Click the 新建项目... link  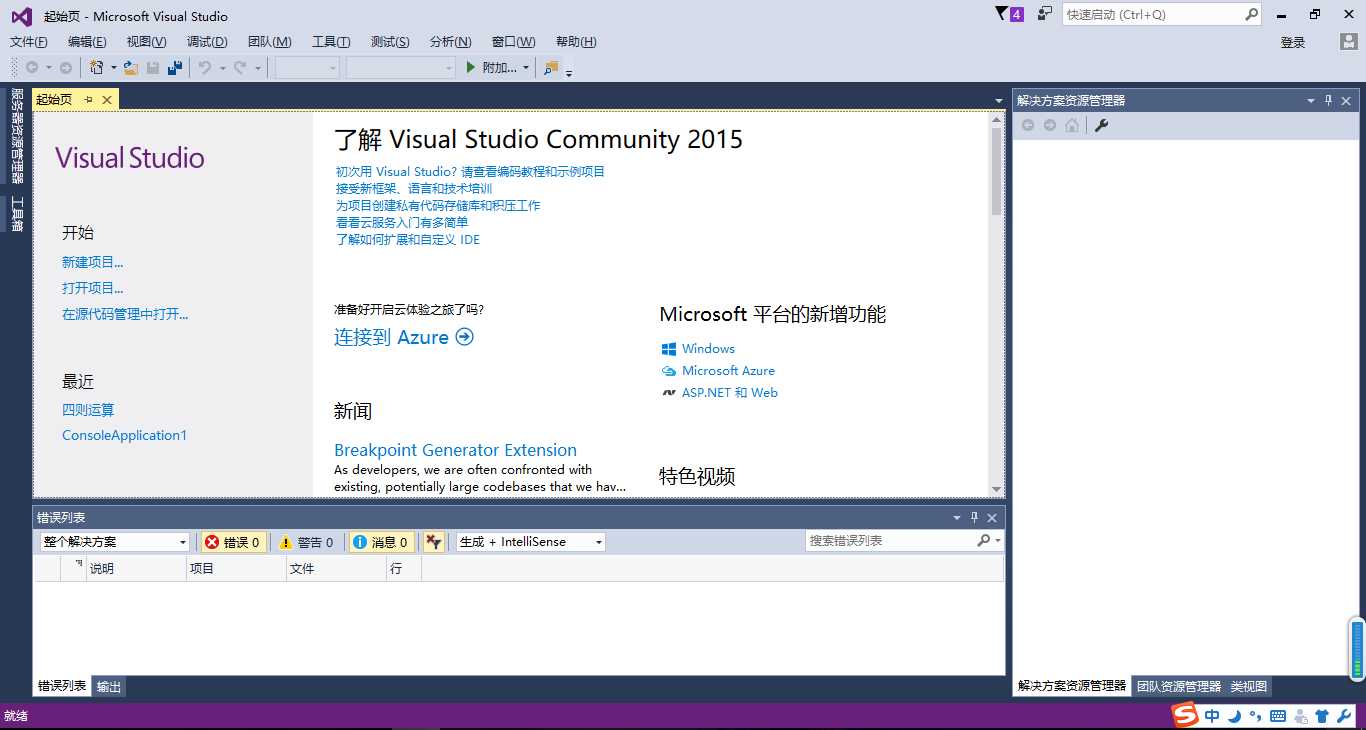click(x=93, y=262)
